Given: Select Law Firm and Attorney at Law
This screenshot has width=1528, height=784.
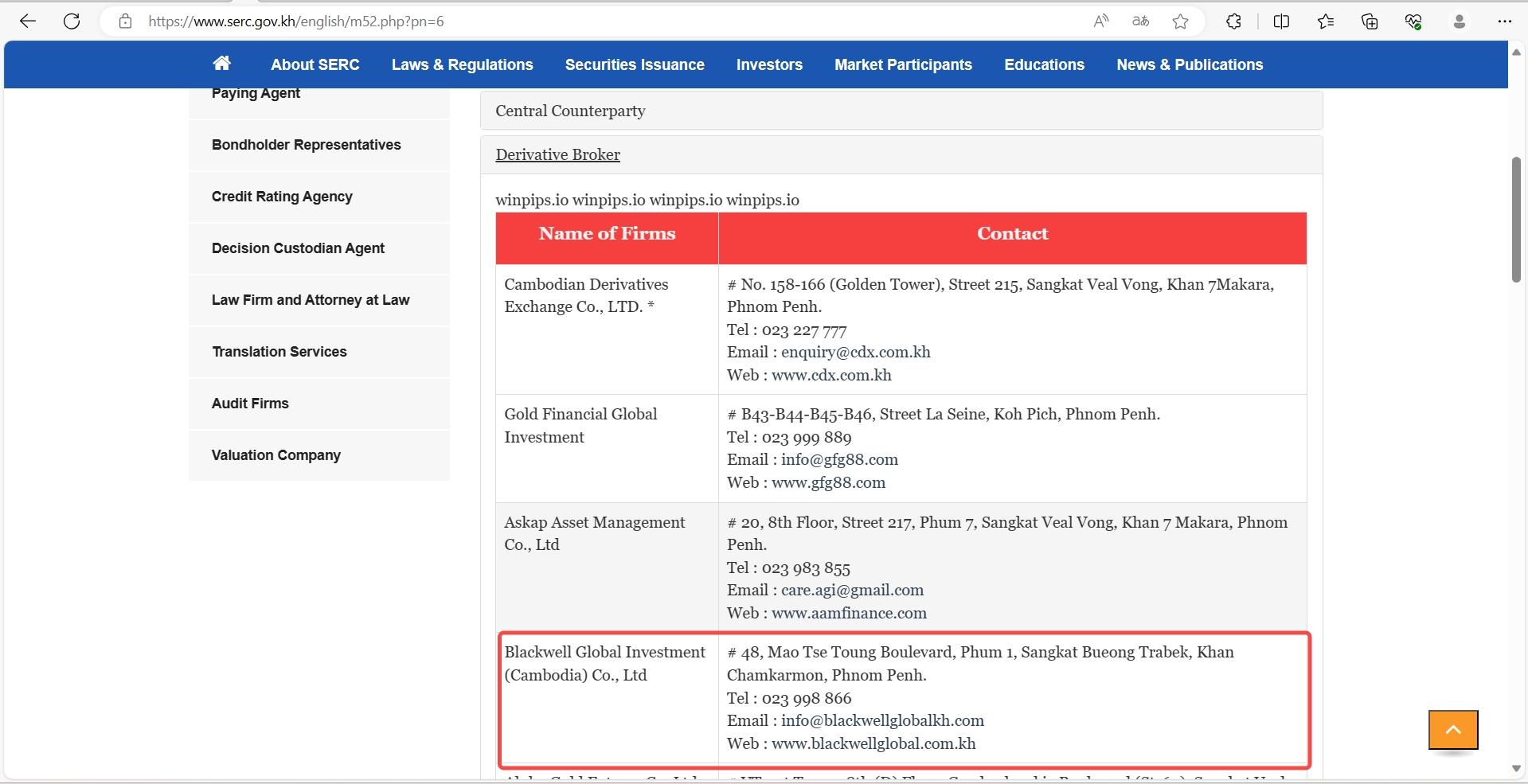Looking at the screenshot, I should pyautogui.click(x=318, y=300).
